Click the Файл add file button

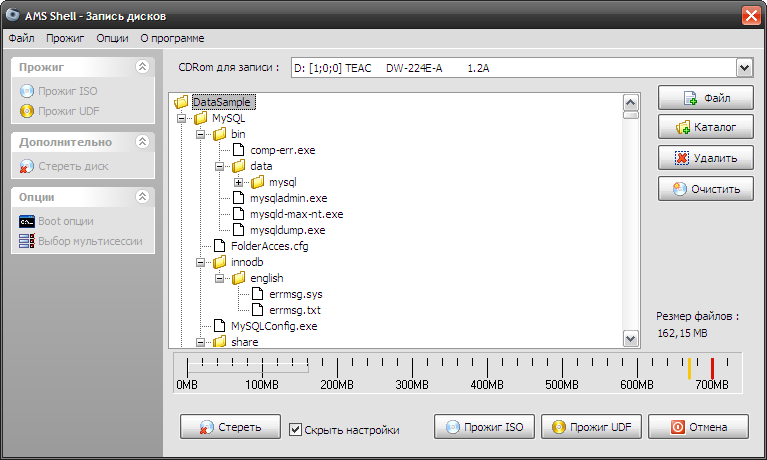coord(705,98)
